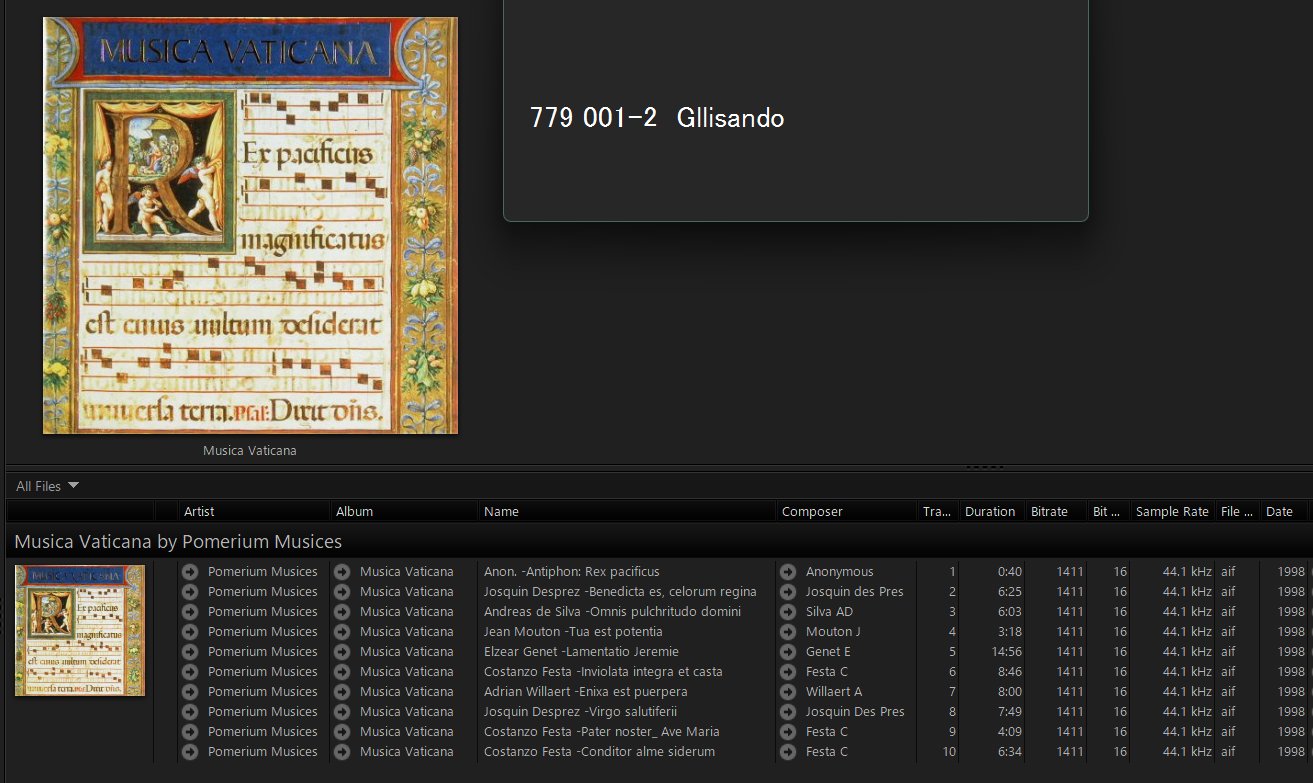Select track Andreas de Silva -Omnis pulchritudo domini

point(612,612)
